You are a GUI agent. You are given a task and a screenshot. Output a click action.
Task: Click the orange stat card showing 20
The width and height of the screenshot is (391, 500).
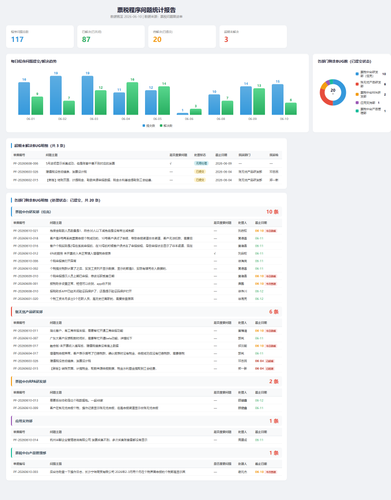click(x=182, y=36)
